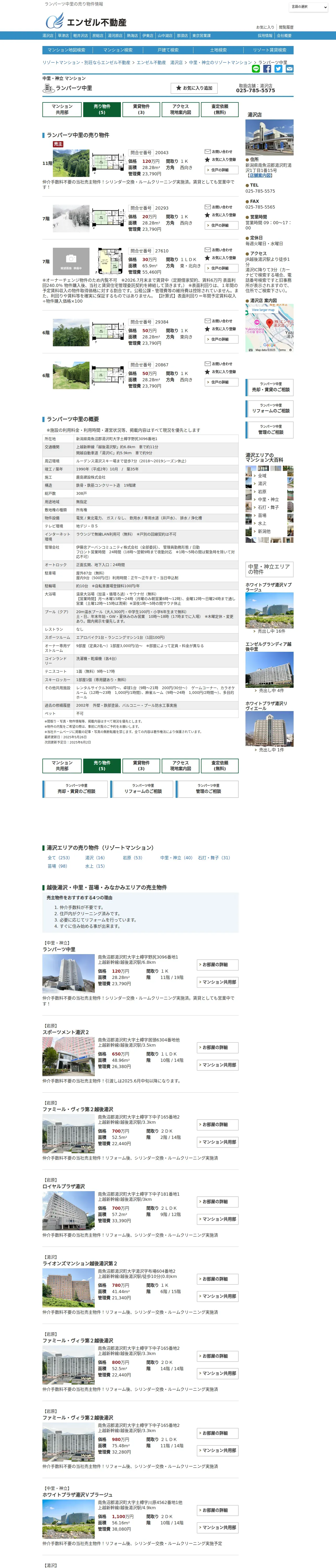Switch to the upper マンション共用部 tab
This screenshot has width=336, height=1568.
(62, 109)
